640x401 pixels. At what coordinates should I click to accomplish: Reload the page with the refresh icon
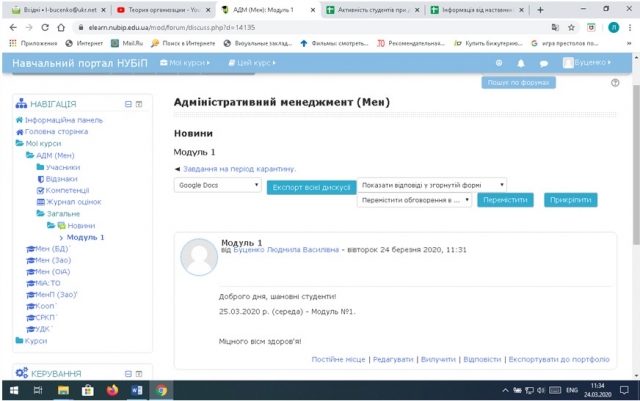click(x=45, y=27)
